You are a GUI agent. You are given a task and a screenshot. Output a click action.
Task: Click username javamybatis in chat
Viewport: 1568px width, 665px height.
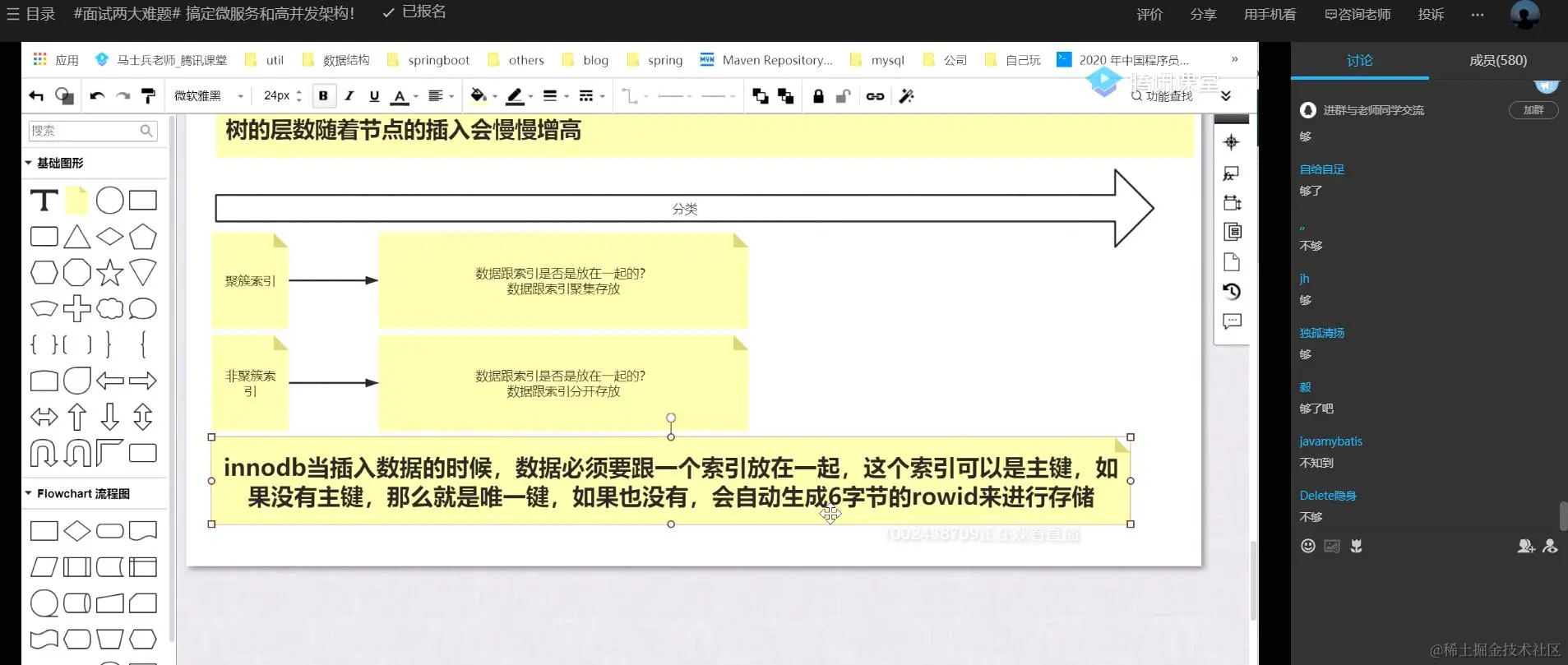(1330, 441)
